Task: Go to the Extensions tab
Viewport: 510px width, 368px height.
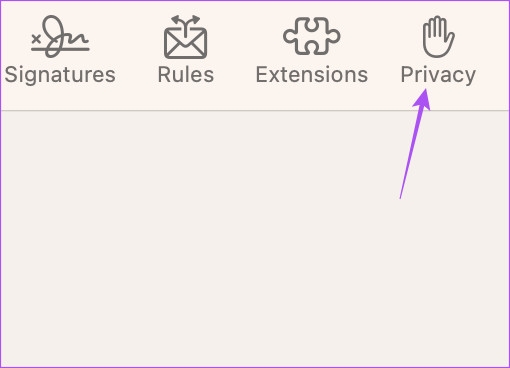Action: click(x=312, y=50)
